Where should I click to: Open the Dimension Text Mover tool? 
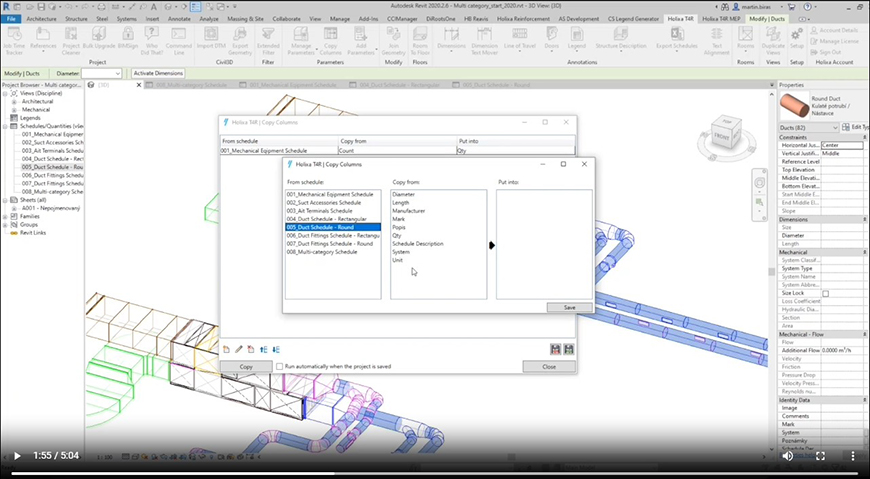click(484, 41)
